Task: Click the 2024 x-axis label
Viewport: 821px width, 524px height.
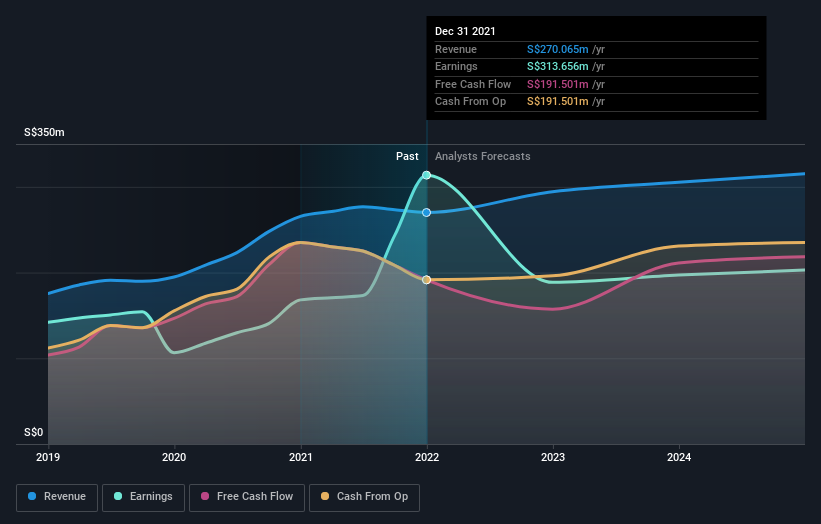Action: coord(679,457)
